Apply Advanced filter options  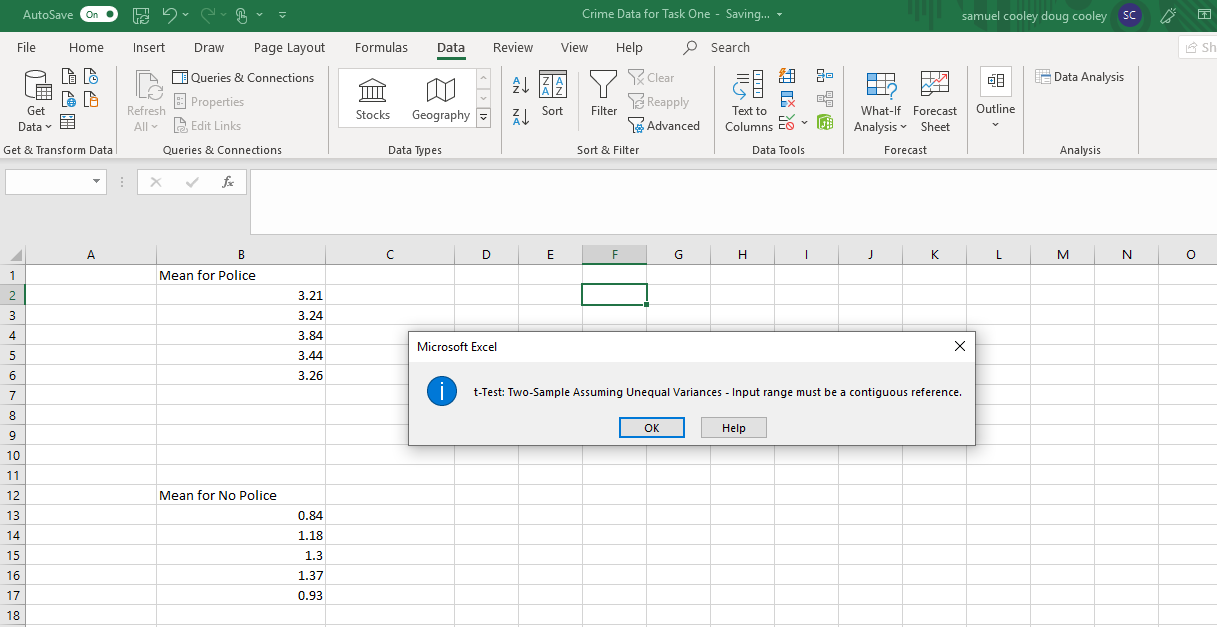pos(664,125)
